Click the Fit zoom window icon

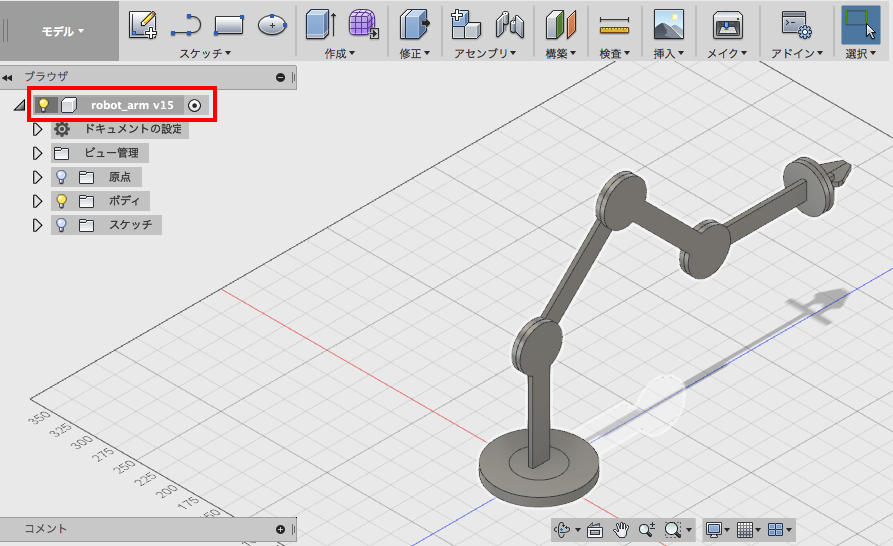[x=673, y=530]
